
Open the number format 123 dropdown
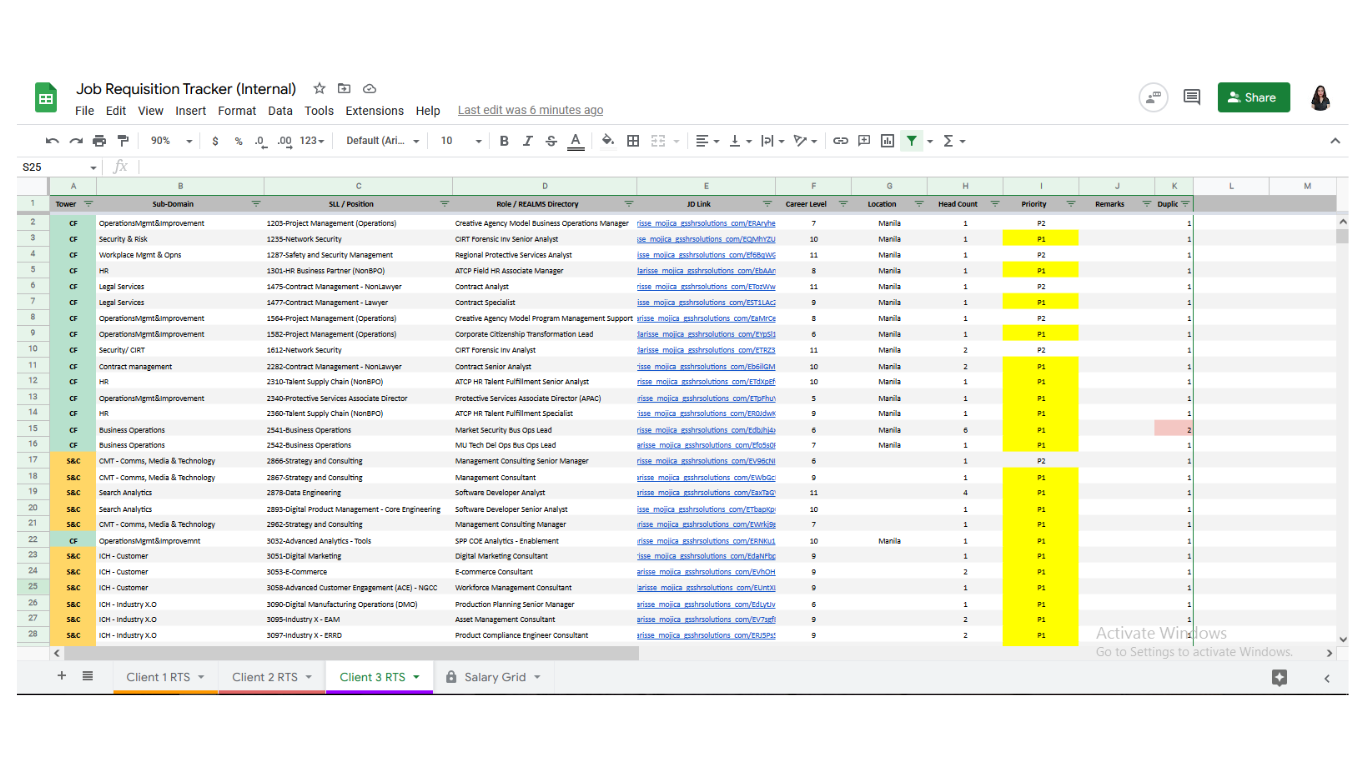312,141
